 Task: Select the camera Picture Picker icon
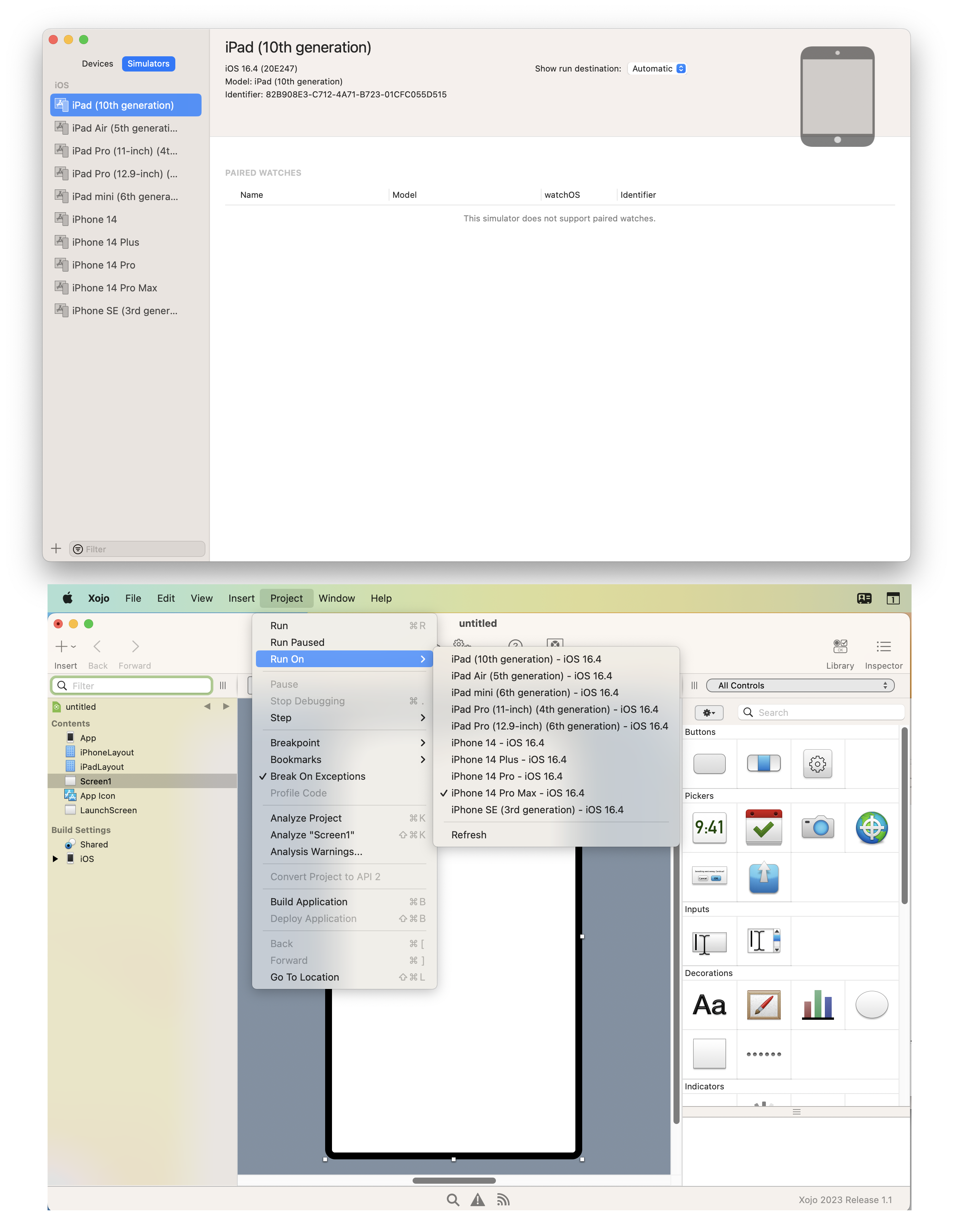(x=818, y=828)
